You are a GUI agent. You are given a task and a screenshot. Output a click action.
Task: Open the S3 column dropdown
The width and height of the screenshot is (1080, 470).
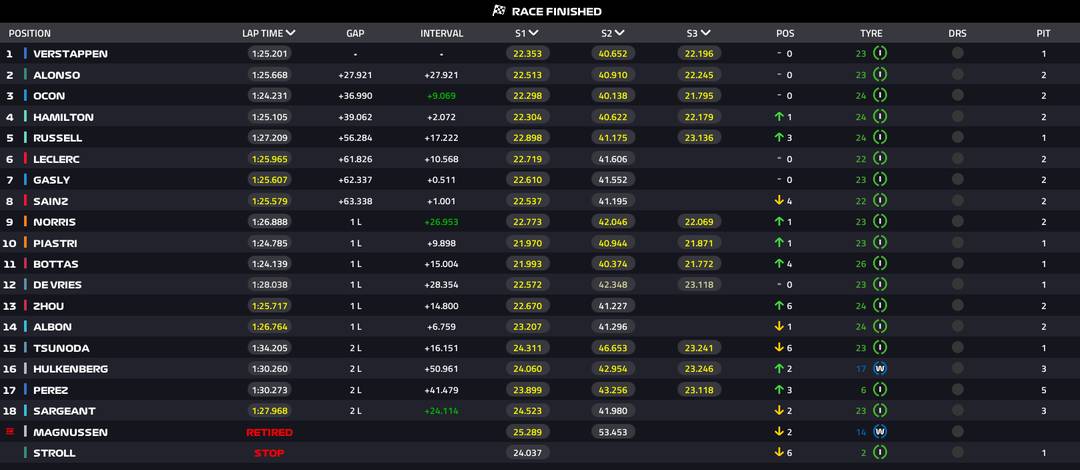point(706,32)
